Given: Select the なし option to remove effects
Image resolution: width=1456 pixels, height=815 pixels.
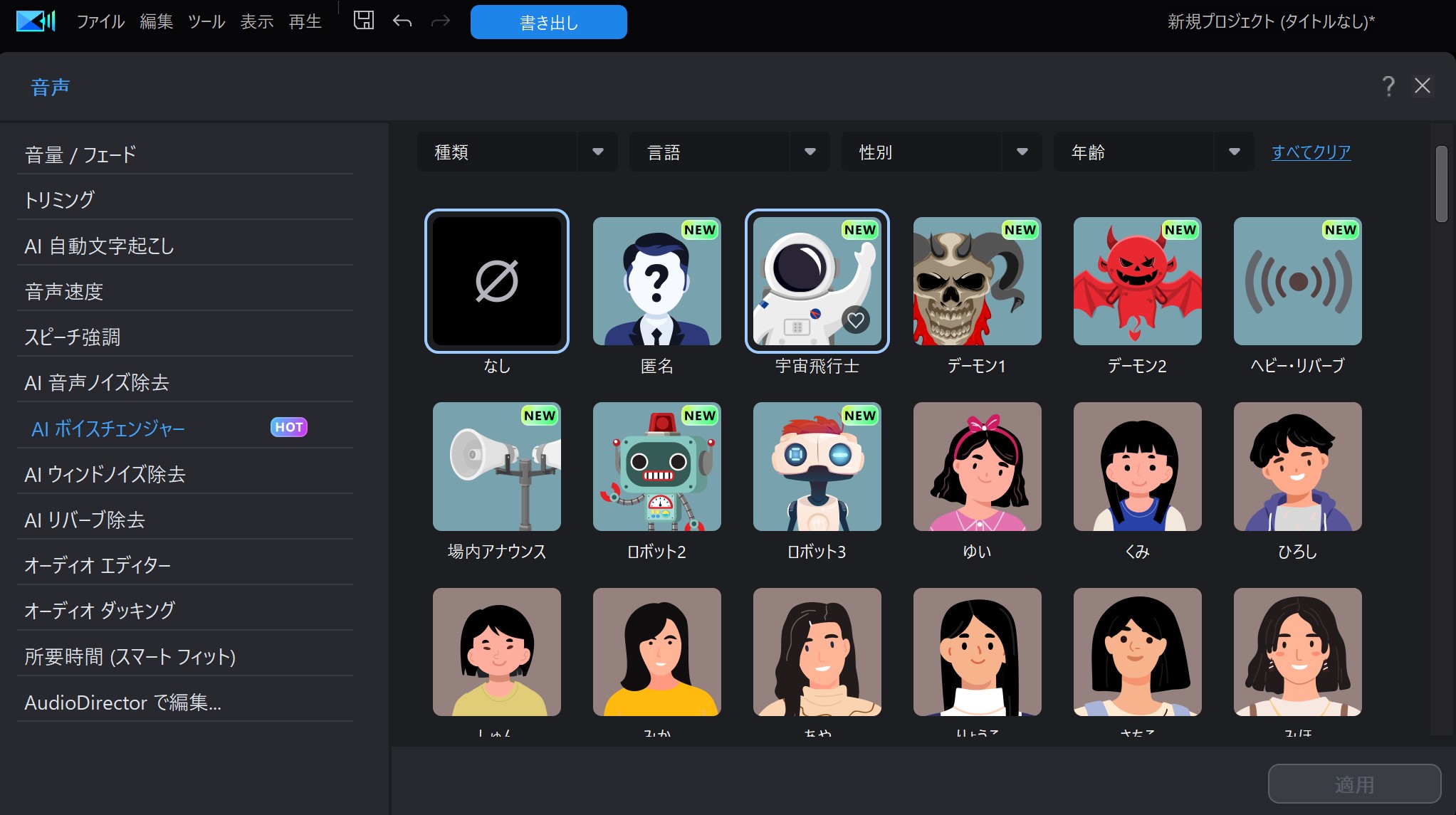Looking at the screenshot, I should pos(496,281).
